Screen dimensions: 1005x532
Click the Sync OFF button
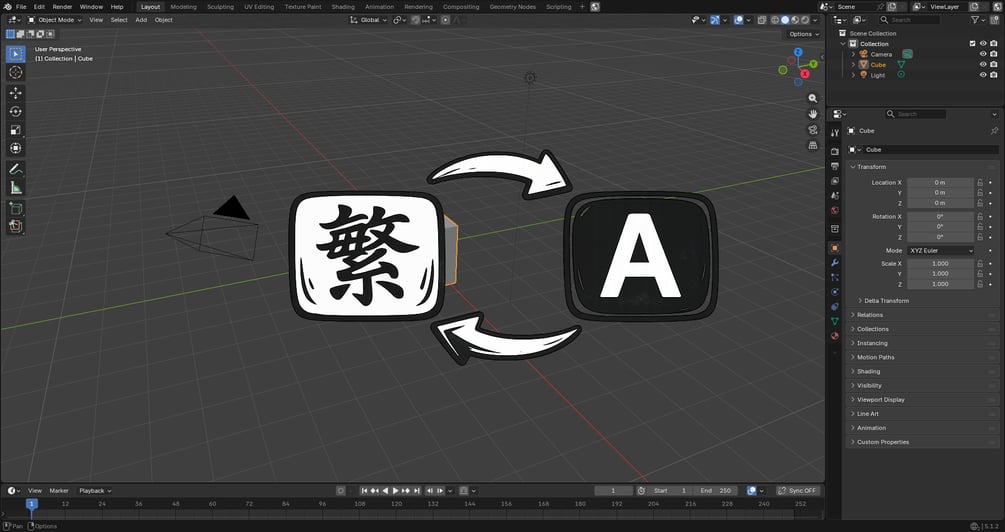[x=798, y=490]
